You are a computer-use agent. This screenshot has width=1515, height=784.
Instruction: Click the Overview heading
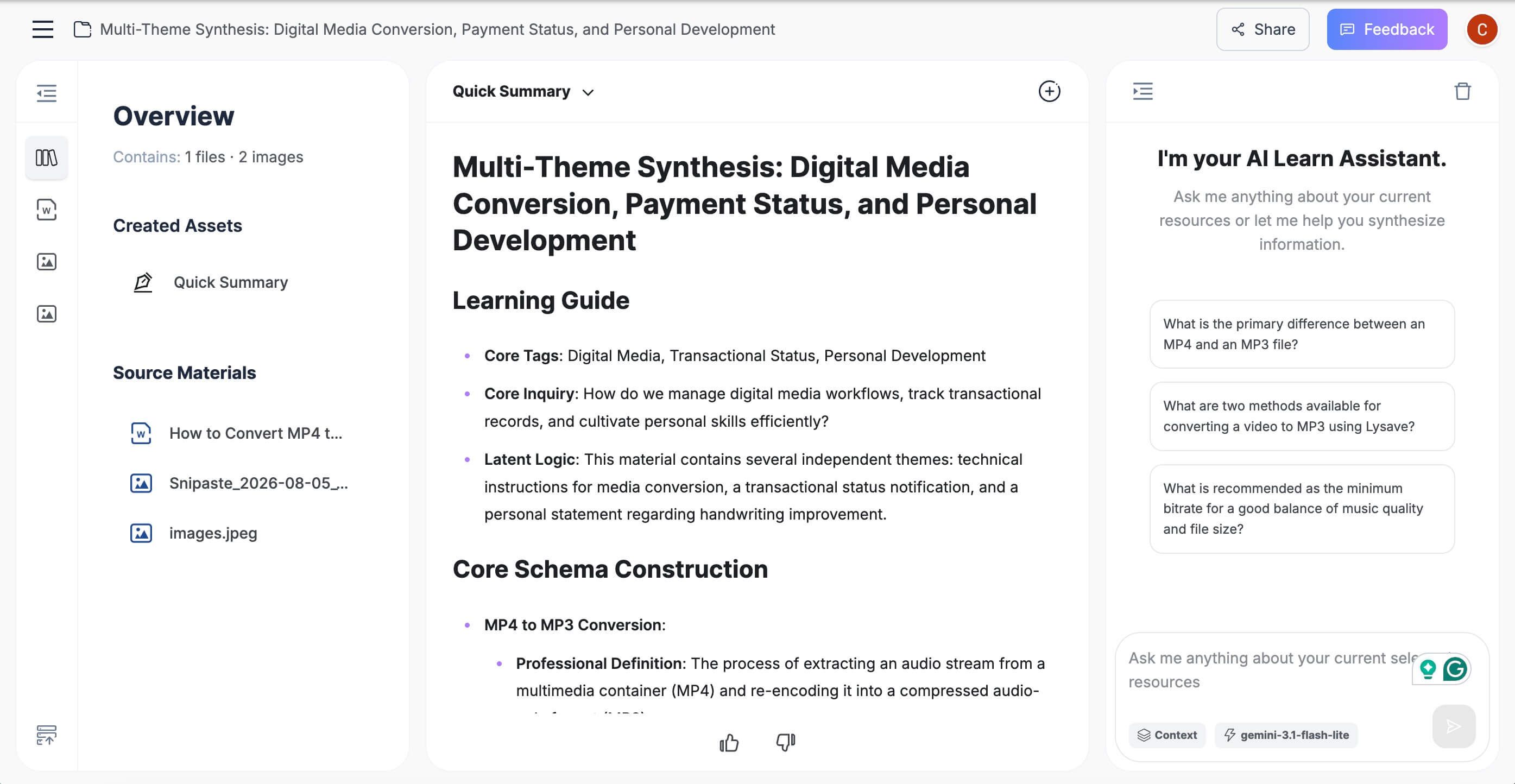pyautogui.click(x=174, y=116)
